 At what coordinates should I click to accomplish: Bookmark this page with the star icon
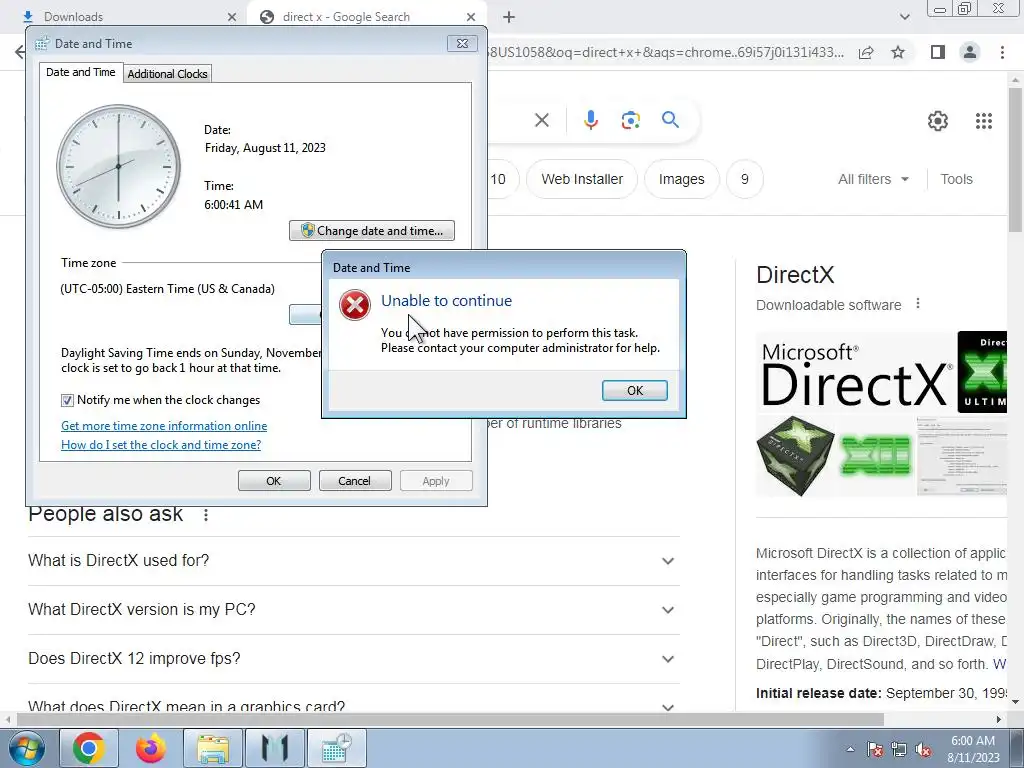pyautogui.click(x=898, y=52)
